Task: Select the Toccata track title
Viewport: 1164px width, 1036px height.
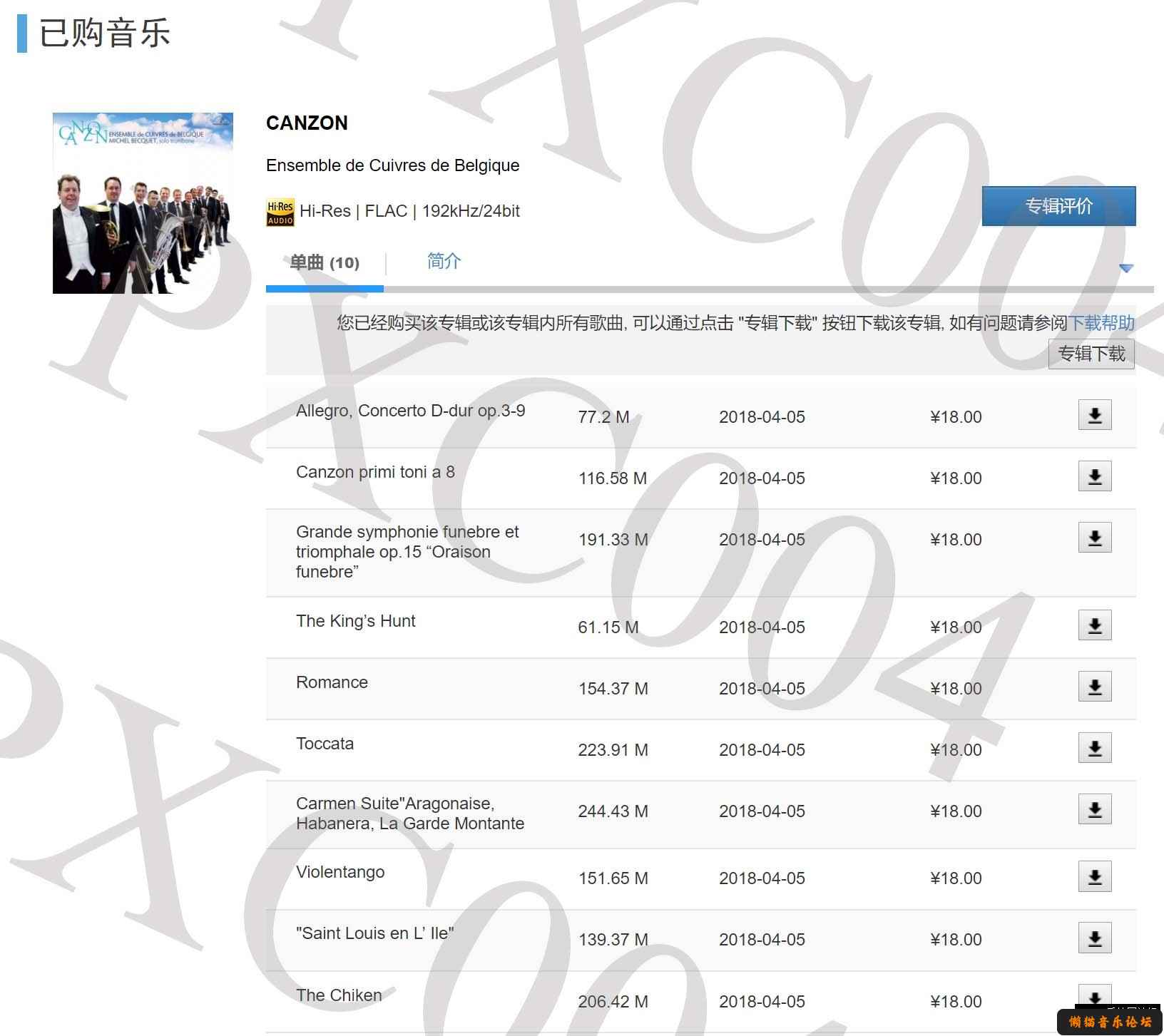Action: (x=325, y=744)
